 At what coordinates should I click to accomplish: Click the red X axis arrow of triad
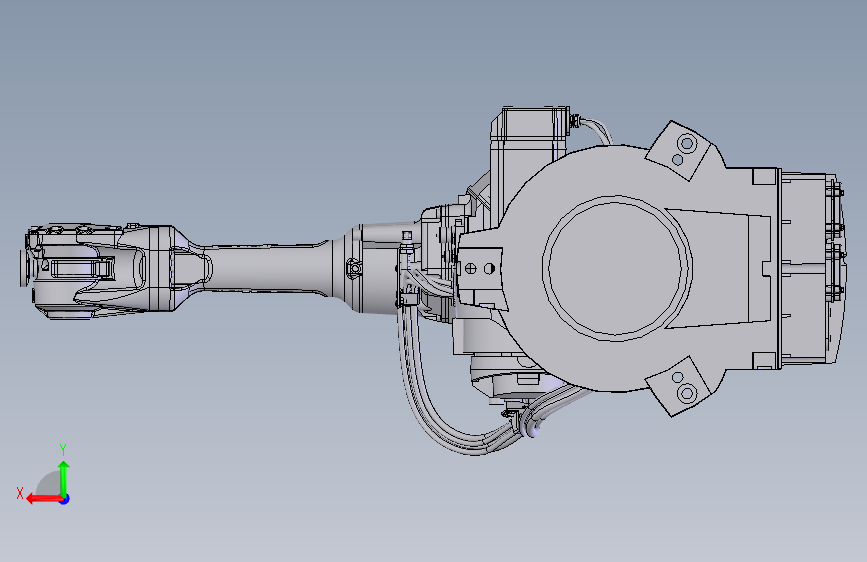coord(43,499)
